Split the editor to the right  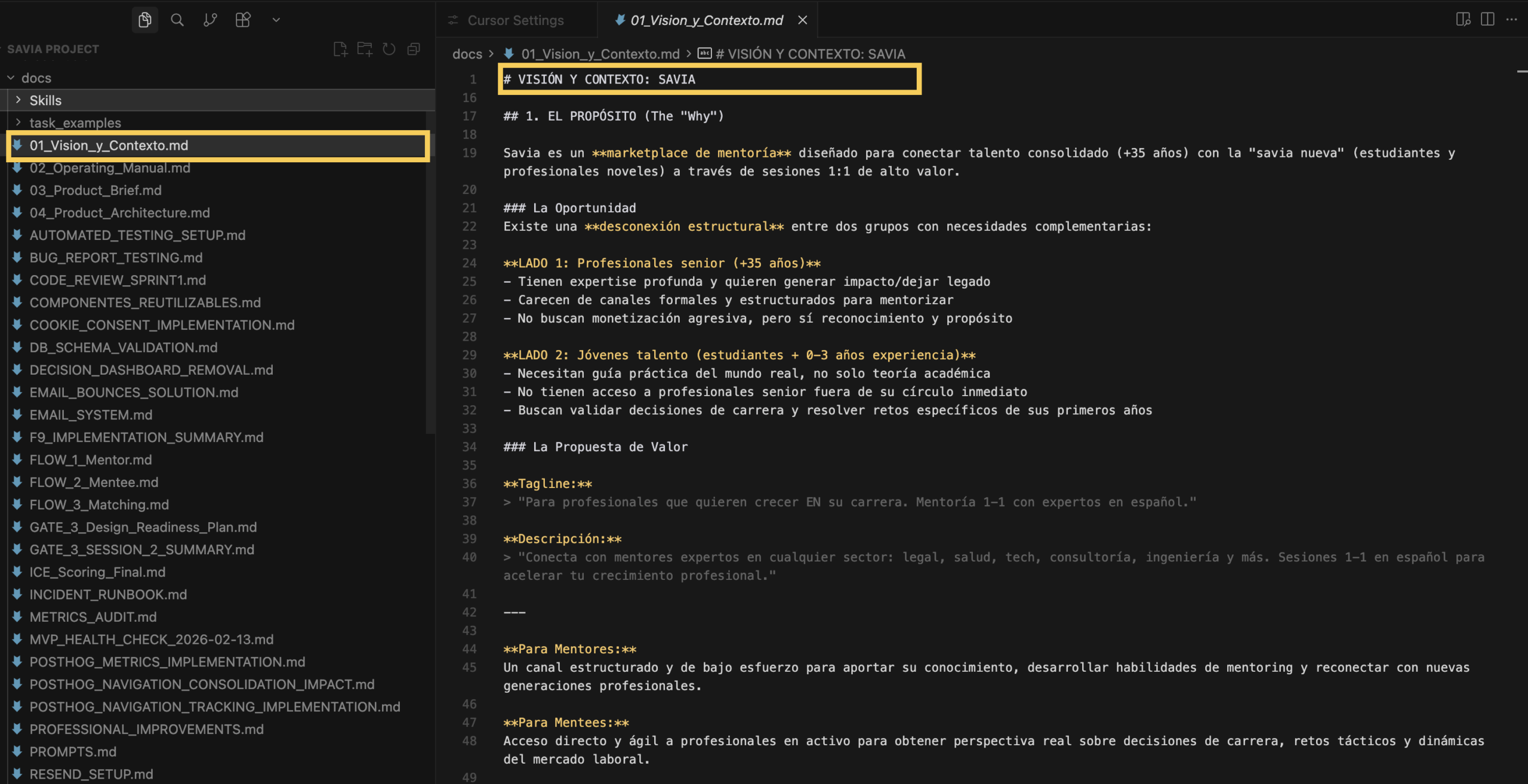click(x=1487, y=20)
